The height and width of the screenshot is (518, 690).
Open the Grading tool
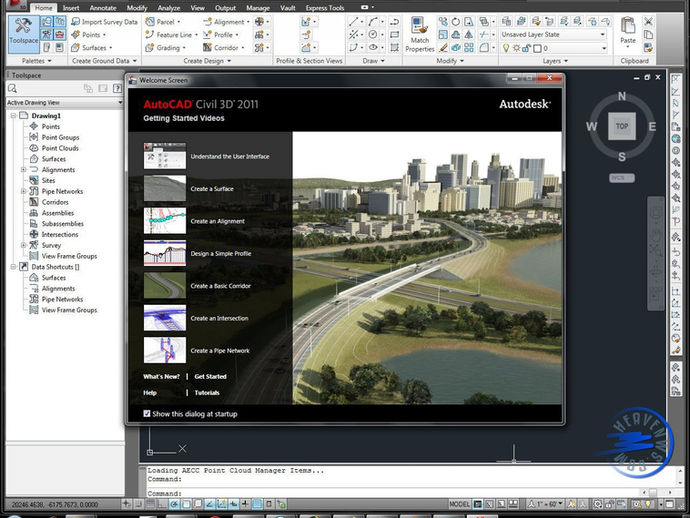(165, 48)
